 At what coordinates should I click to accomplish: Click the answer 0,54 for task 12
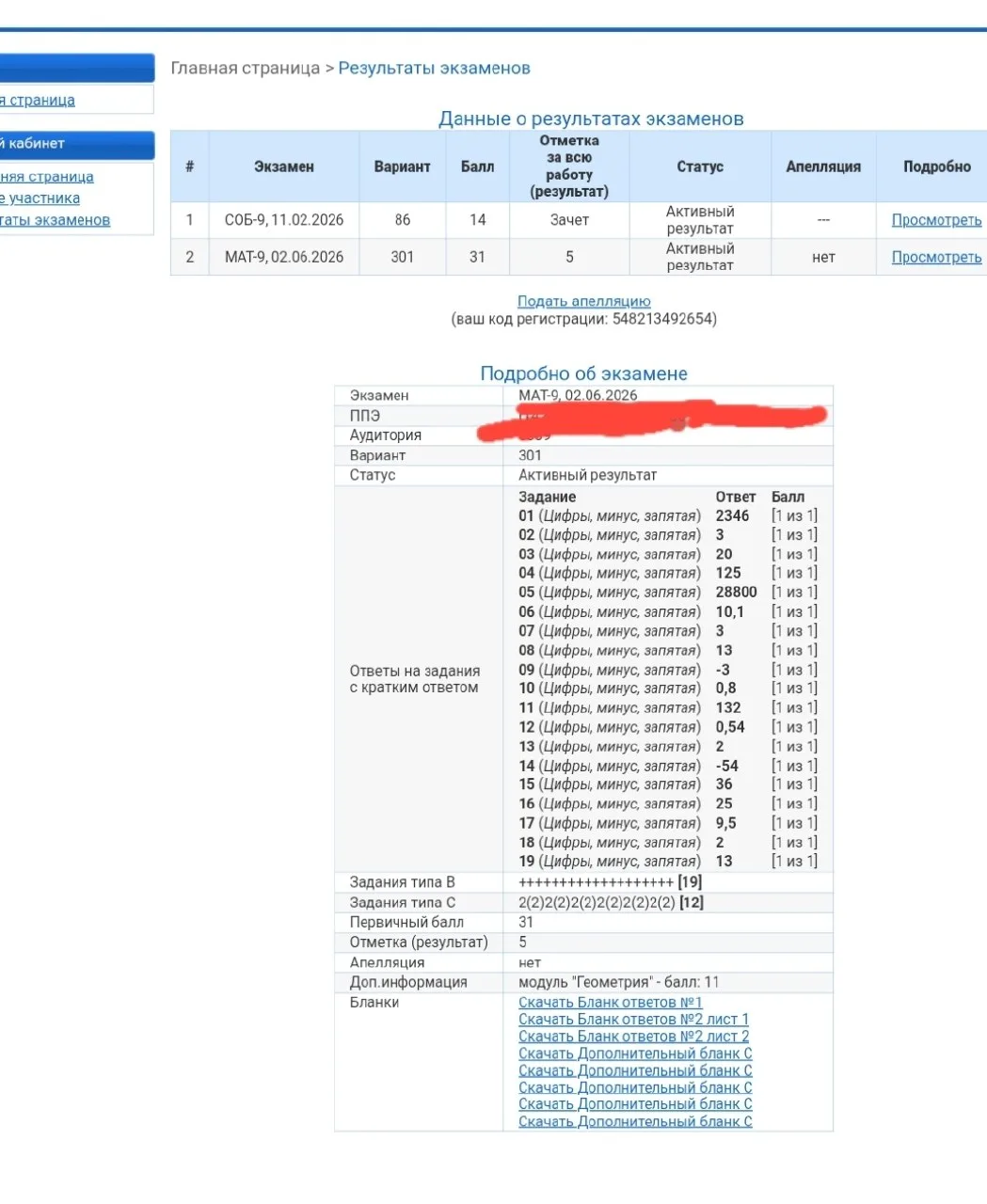(730, 727)
